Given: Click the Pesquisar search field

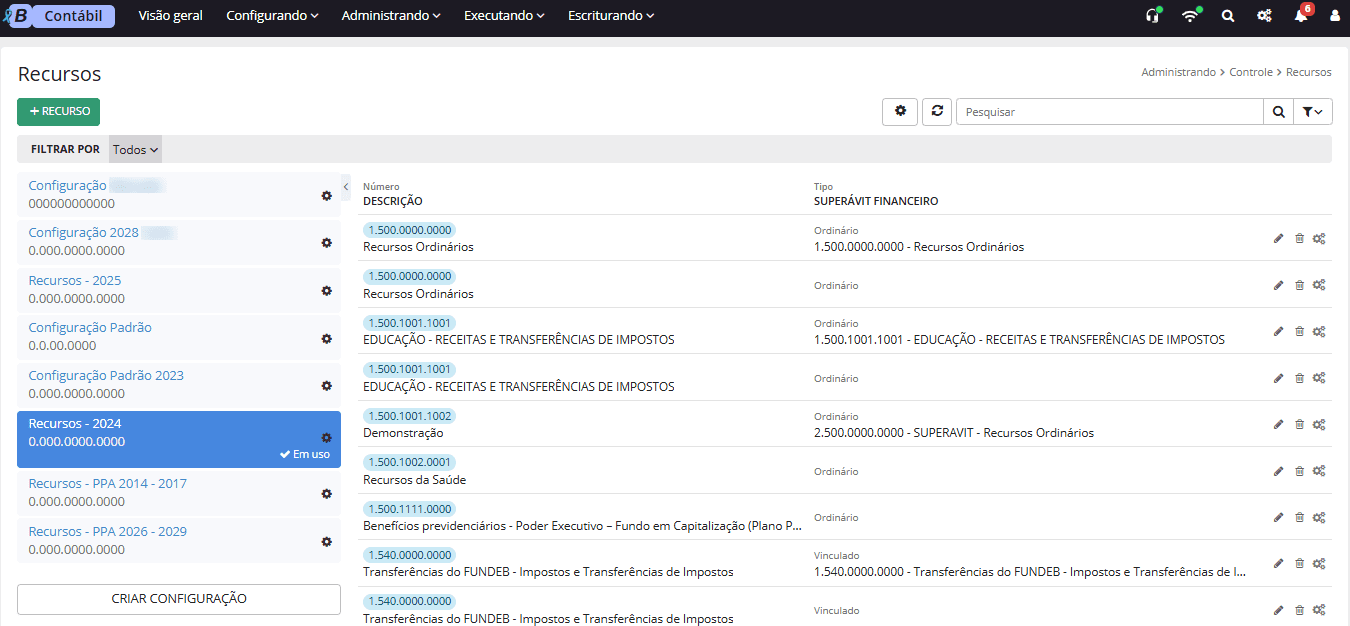Looking at the screenshot, I should tap(1109, 112).
